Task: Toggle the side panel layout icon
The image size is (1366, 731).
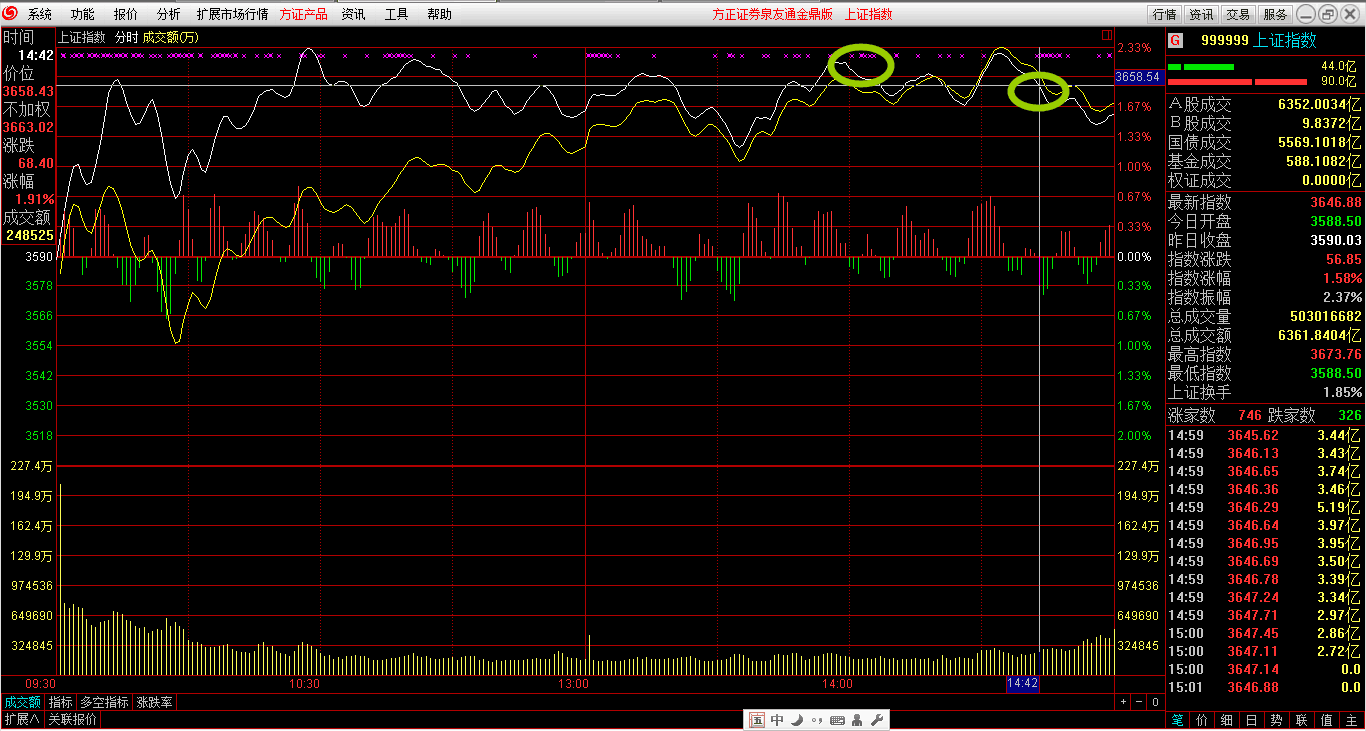Action: pos(1106,36)
